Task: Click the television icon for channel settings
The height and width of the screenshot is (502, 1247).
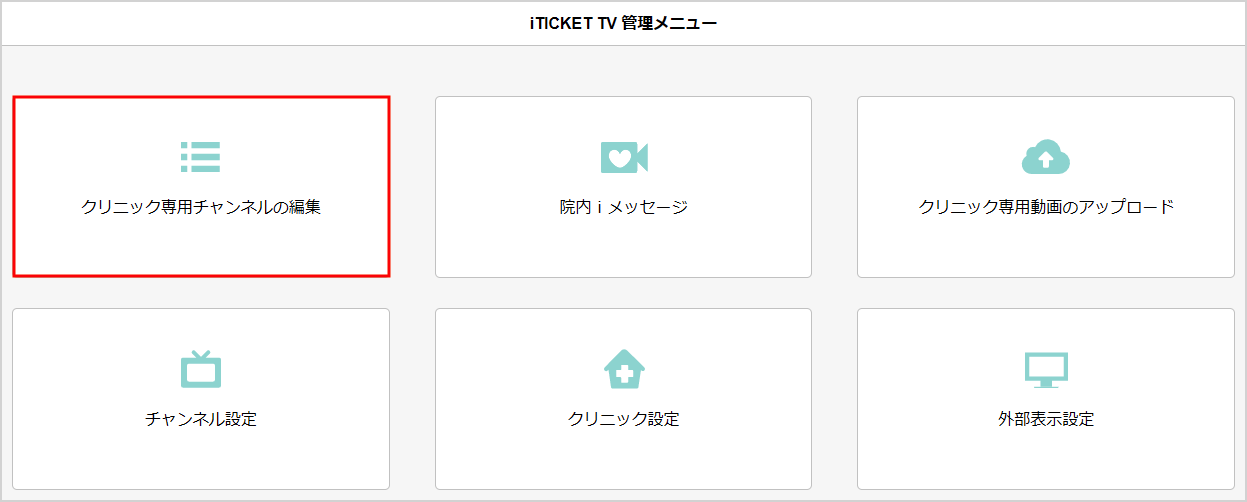Action: [x=200, y=369]
